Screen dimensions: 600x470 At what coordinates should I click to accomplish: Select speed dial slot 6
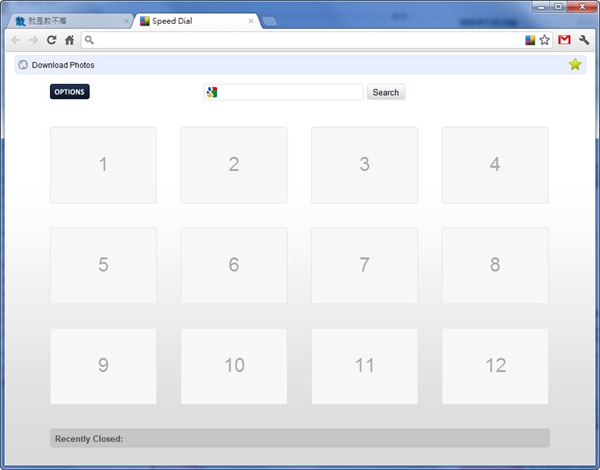coord(234,265)
